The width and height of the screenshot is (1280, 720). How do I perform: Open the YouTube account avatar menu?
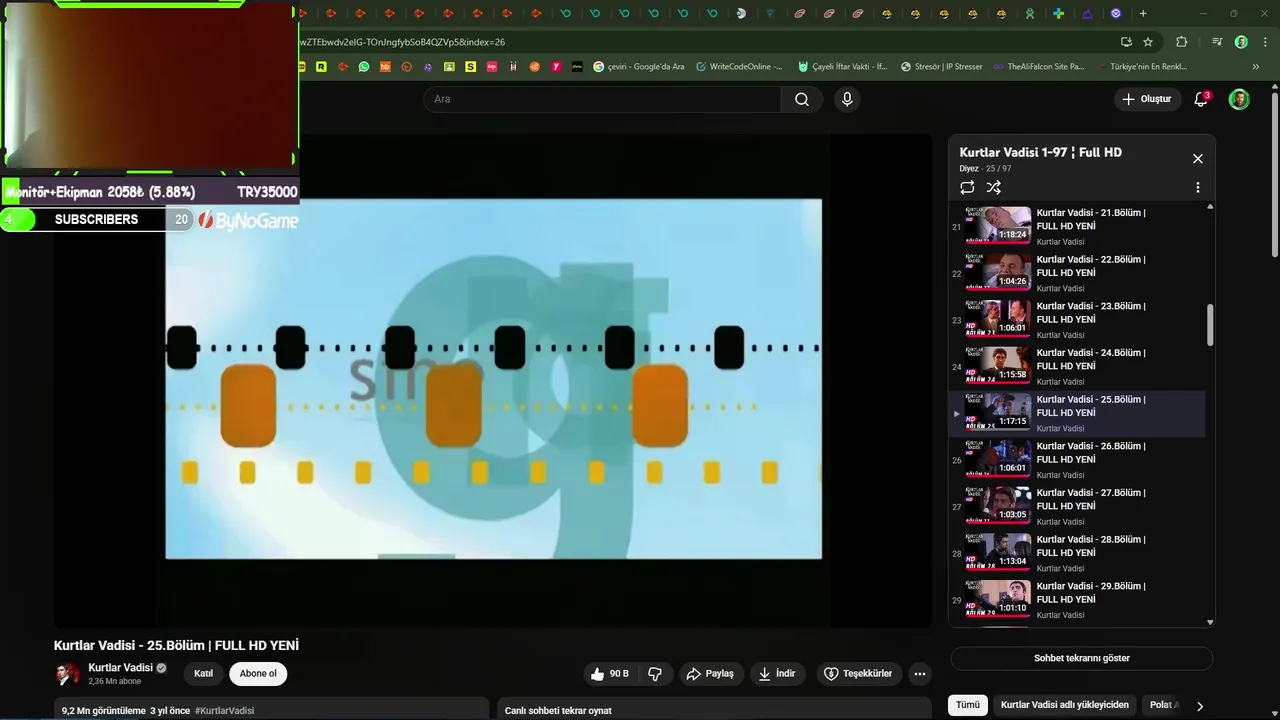click(1239, 99)
